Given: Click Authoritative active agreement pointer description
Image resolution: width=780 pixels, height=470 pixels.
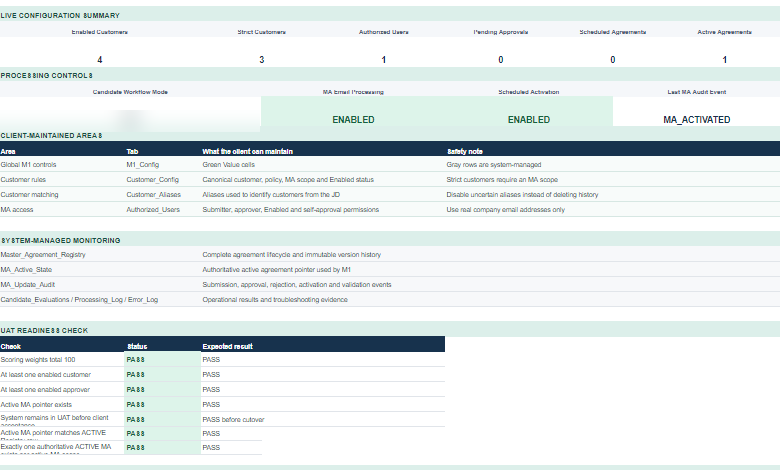Looking at the screenshot, I should (x=277, y=270).
